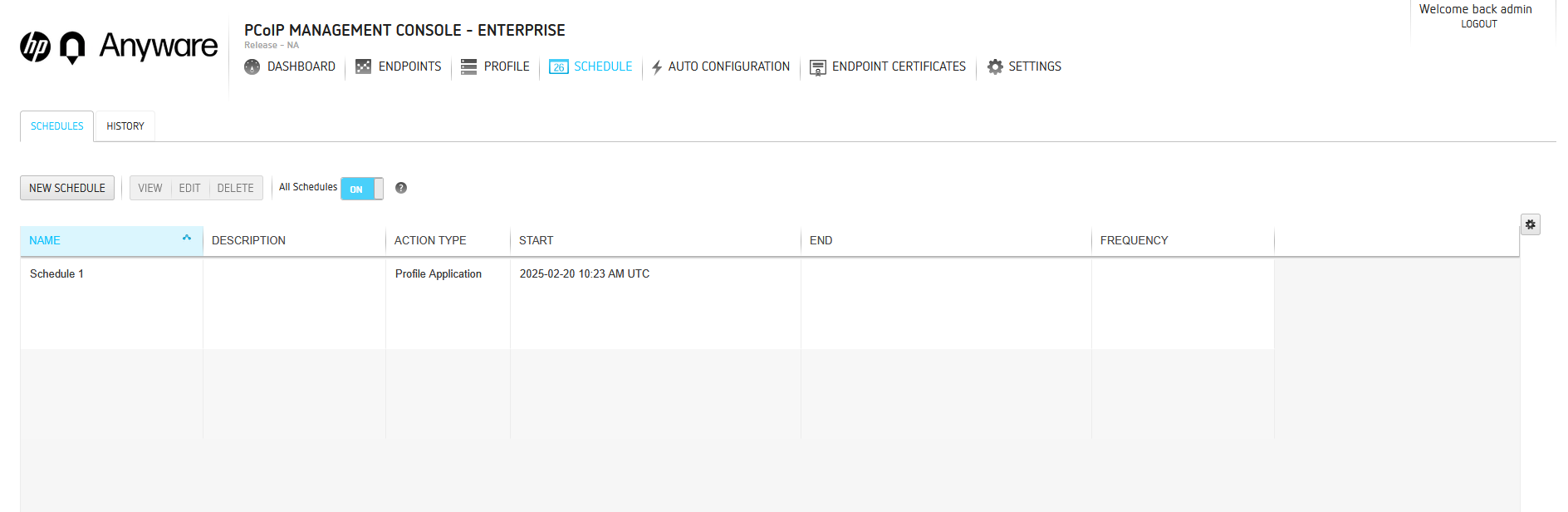Image resolution: width=1568 pixels, height=512 pixels.
Task: Sort by NAME column header
Action: [x=111, y=240]
